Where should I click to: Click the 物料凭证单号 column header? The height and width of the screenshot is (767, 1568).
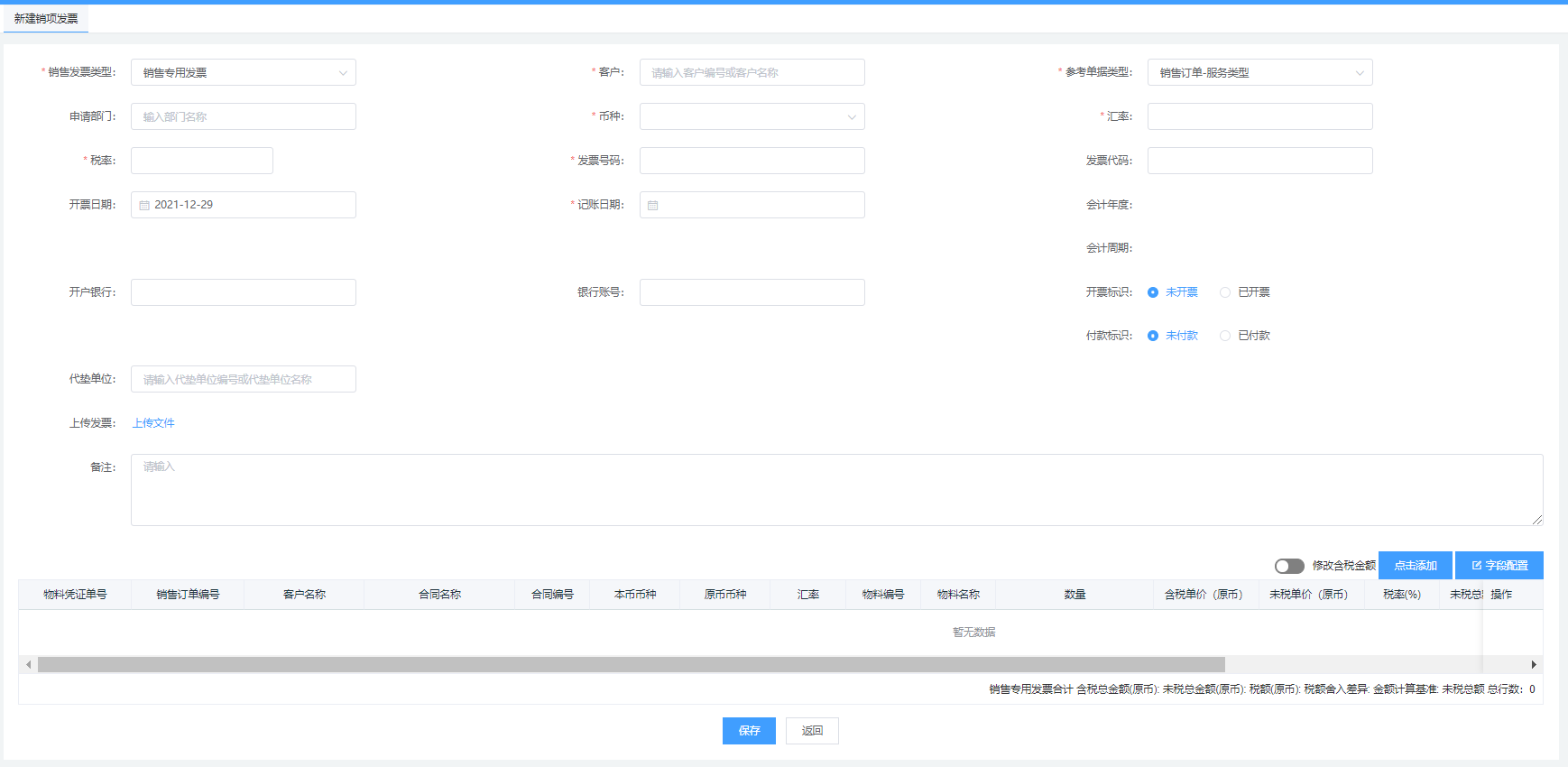(75, 595)
